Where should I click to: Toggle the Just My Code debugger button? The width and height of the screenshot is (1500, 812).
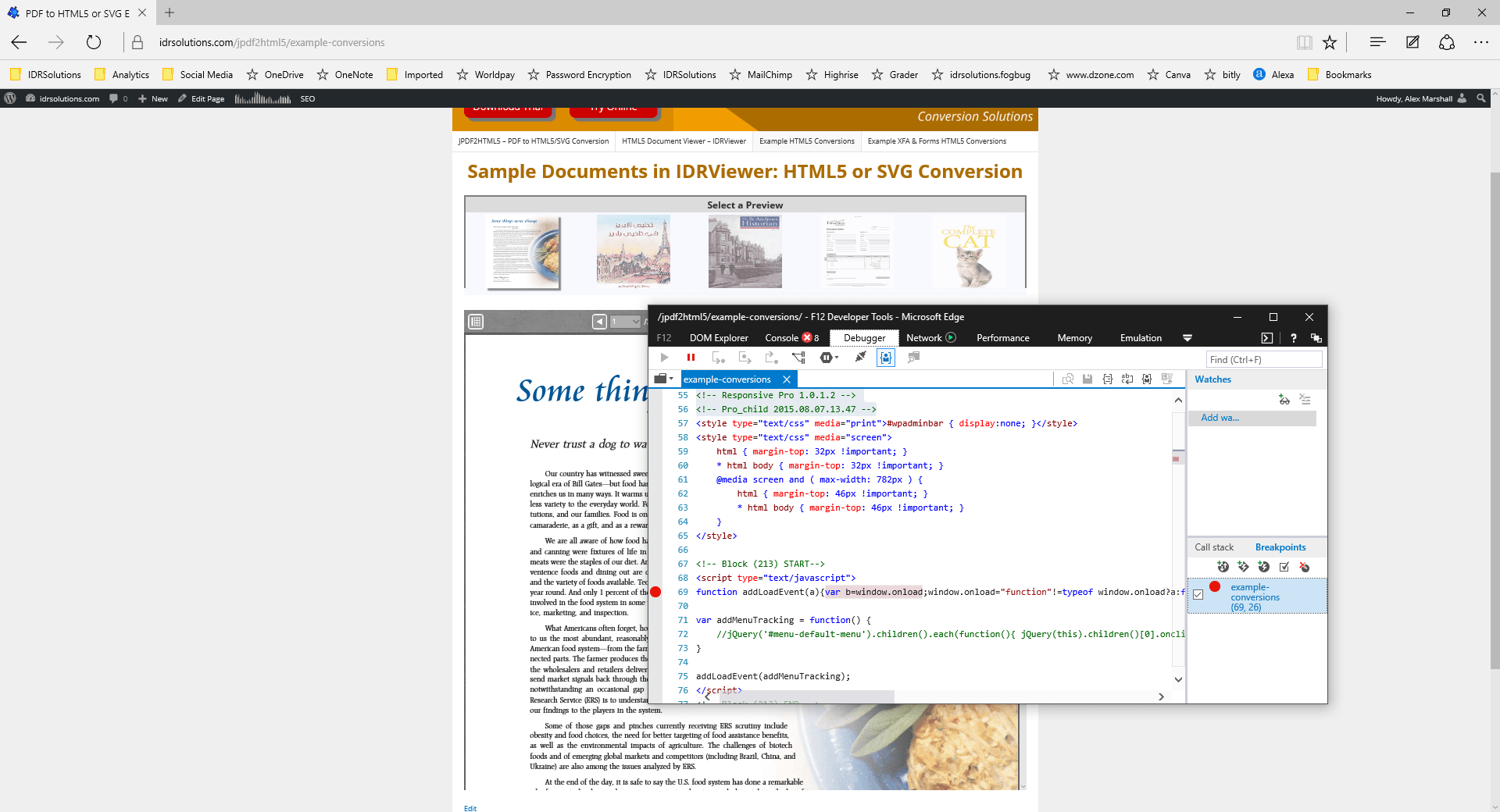(885, 358)
